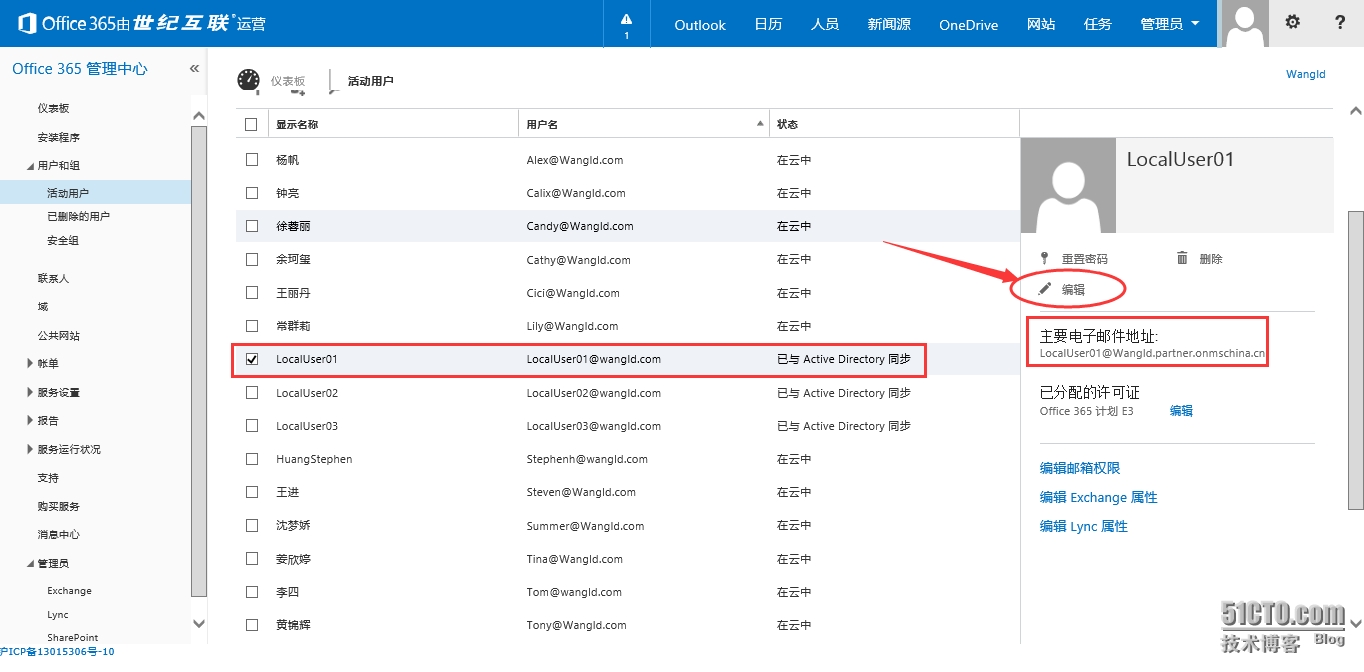
Task: Expand the 服务设置 tree node
Action: pos(30,392)
